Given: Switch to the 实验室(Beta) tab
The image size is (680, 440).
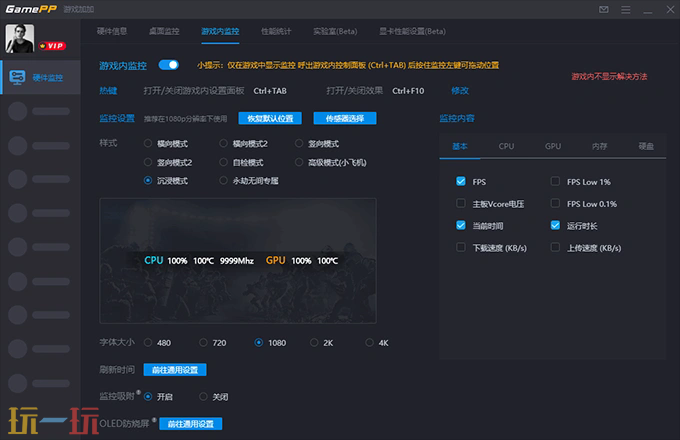Looking at the screenshot, I should click(335, 31).
